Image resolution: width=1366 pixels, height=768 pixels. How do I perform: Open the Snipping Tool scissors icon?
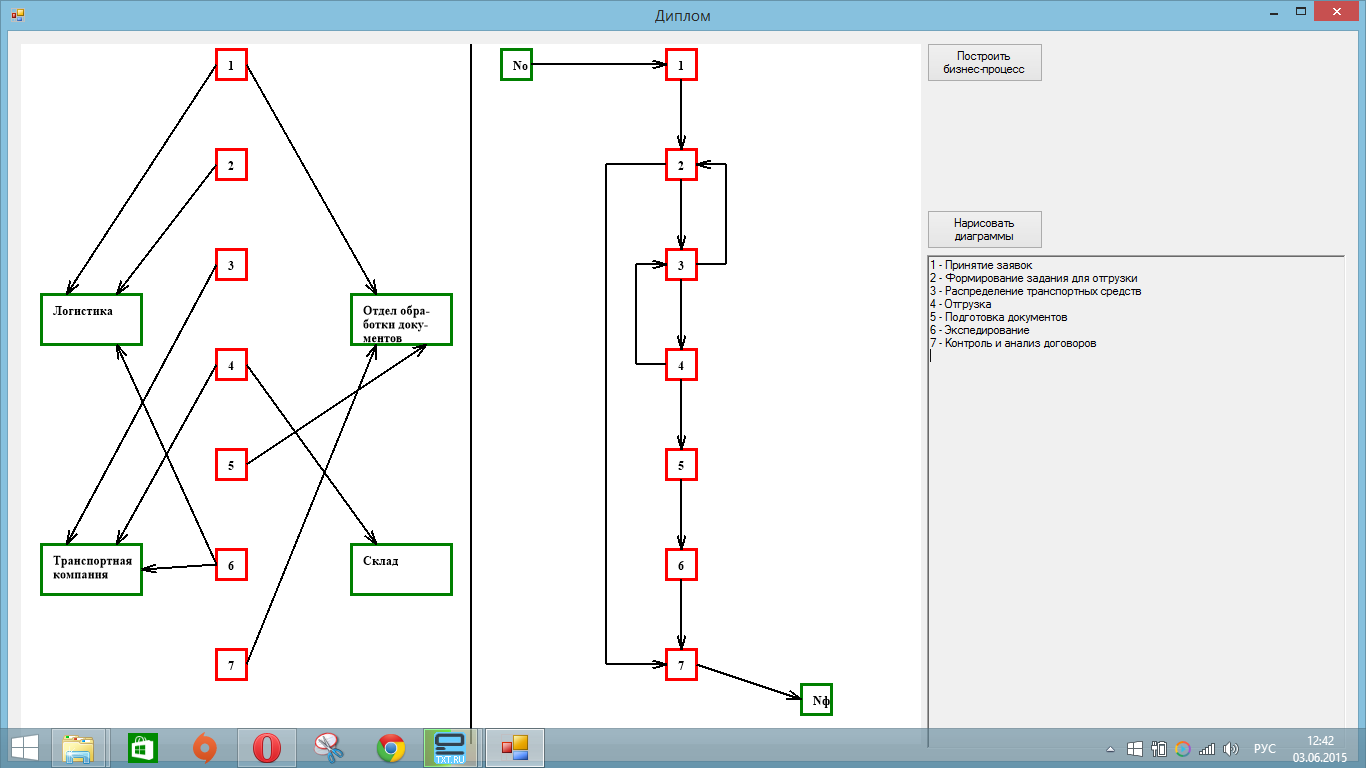click(327, 748)
